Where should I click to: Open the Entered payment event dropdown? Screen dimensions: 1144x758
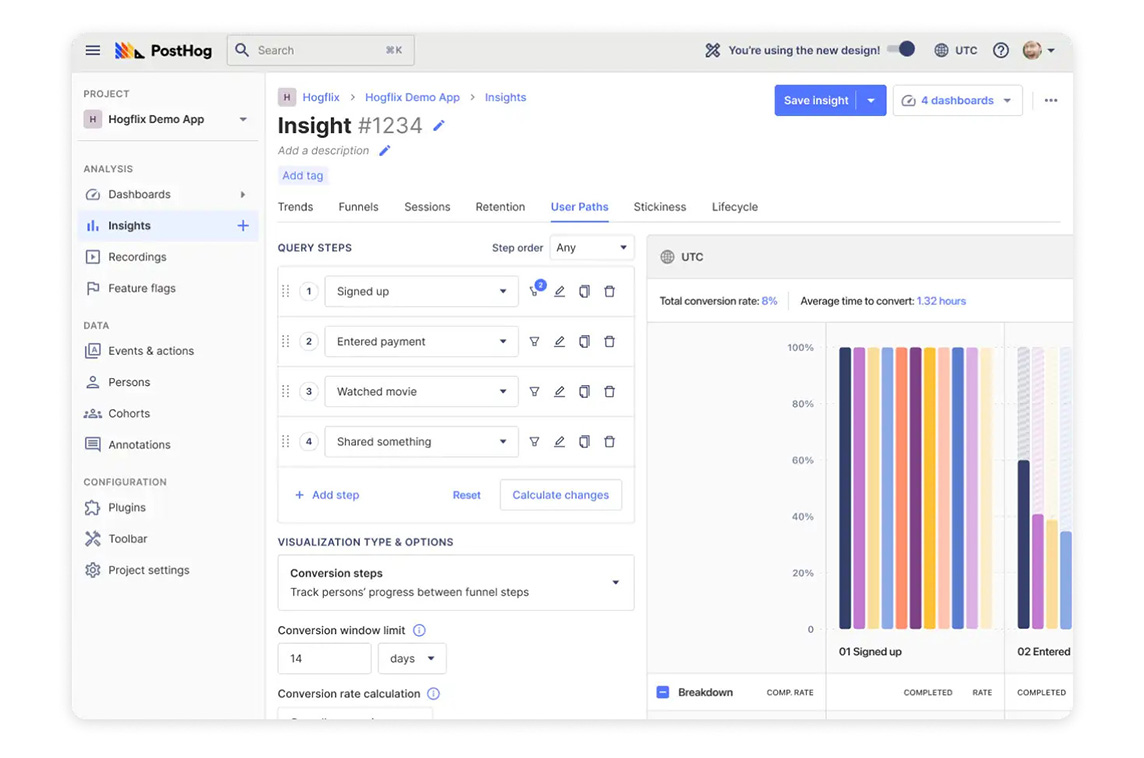click(422, 341)
